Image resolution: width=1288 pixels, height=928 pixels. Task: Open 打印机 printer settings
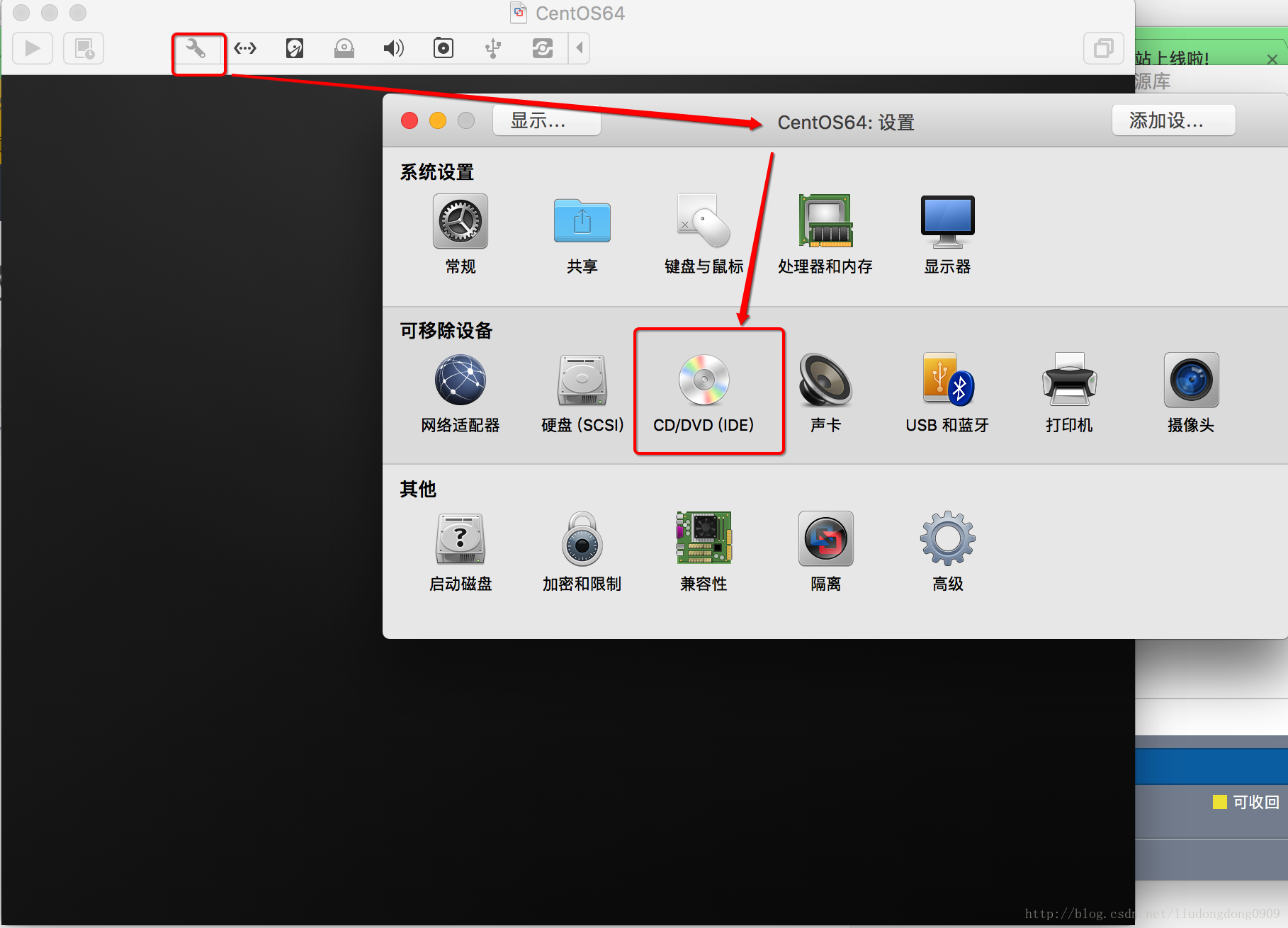1070,394
